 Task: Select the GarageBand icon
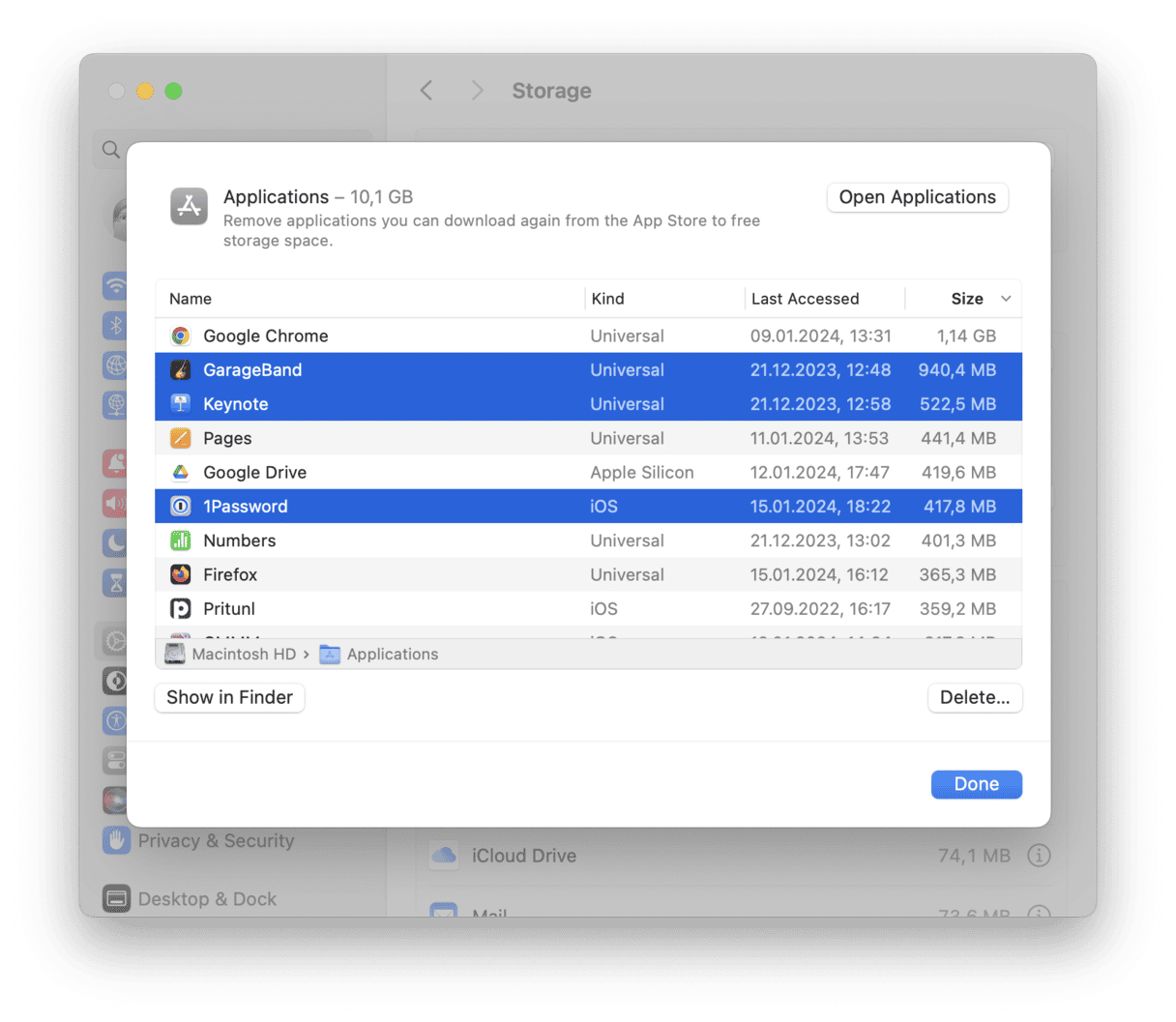183,369
